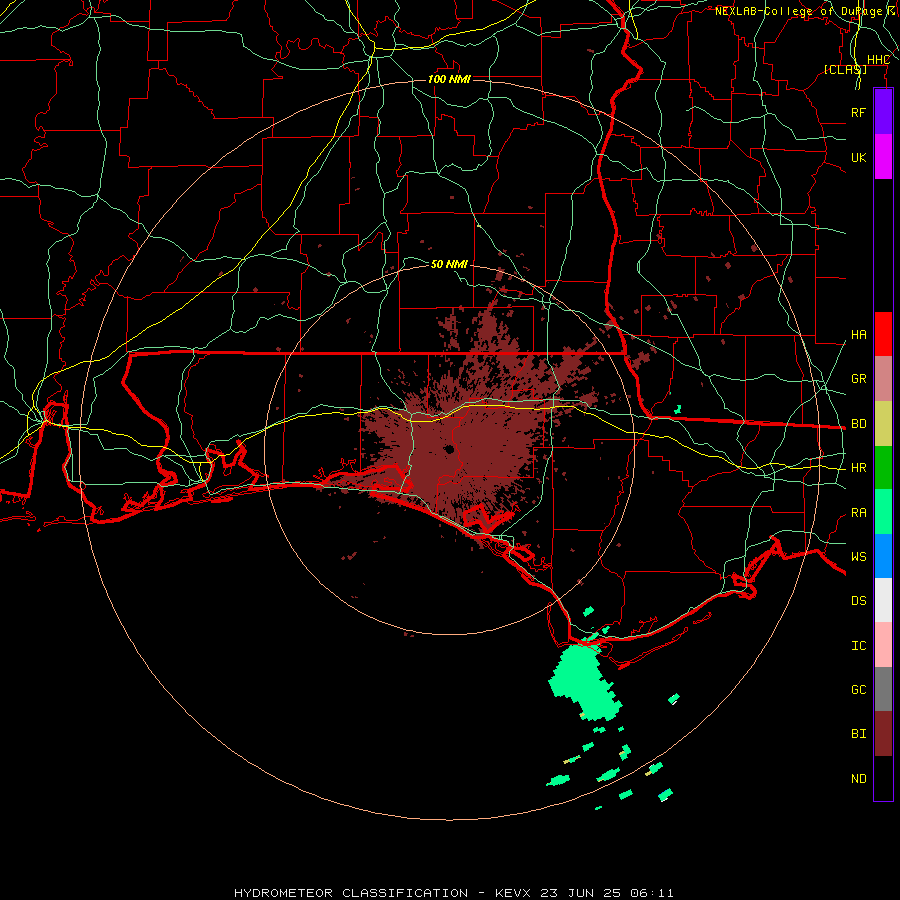Click the 'NEXLAB-College of DuPage' credit text

click(798, 11)
